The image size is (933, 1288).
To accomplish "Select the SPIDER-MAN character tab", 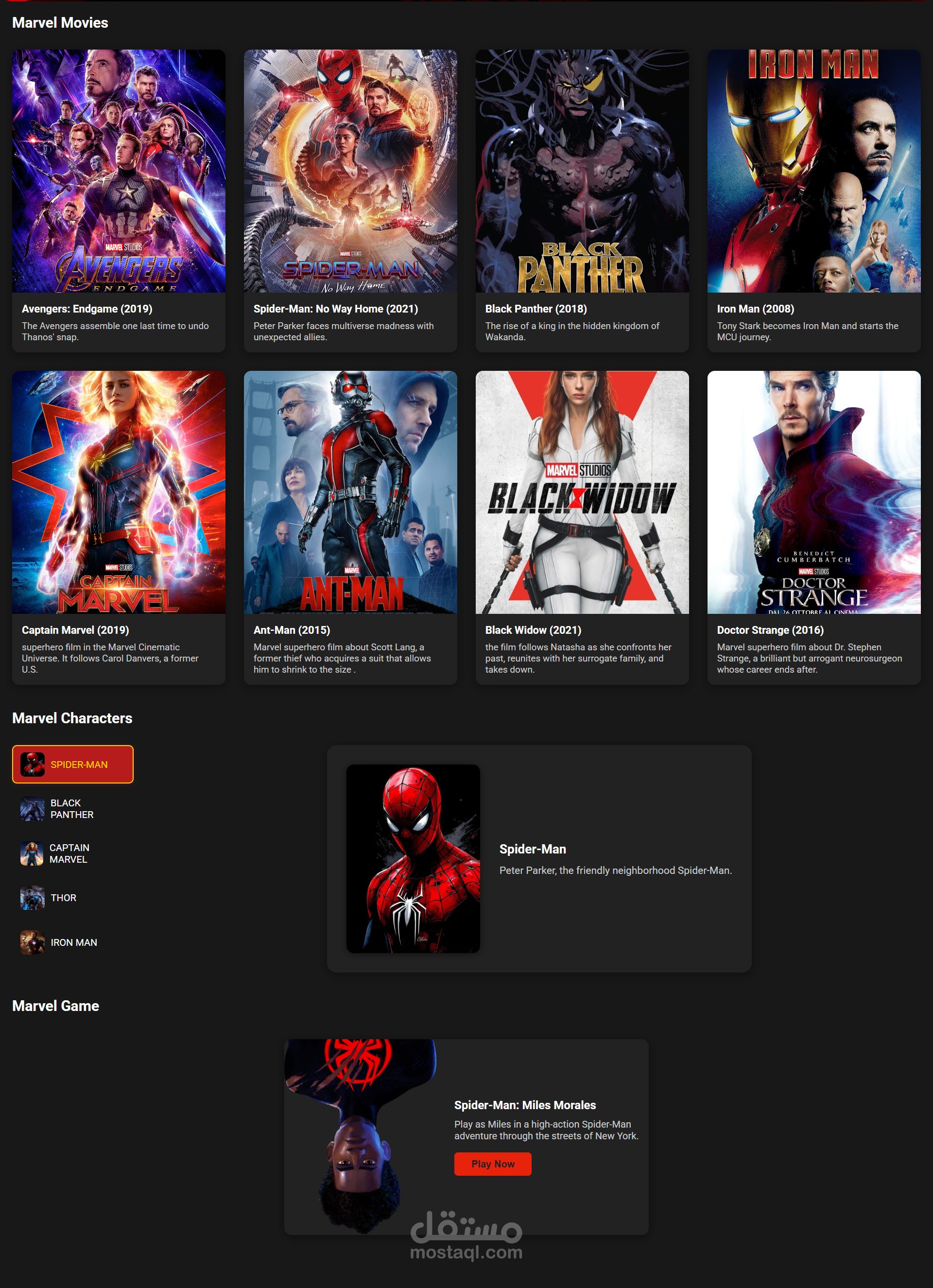I will (73, 765).
